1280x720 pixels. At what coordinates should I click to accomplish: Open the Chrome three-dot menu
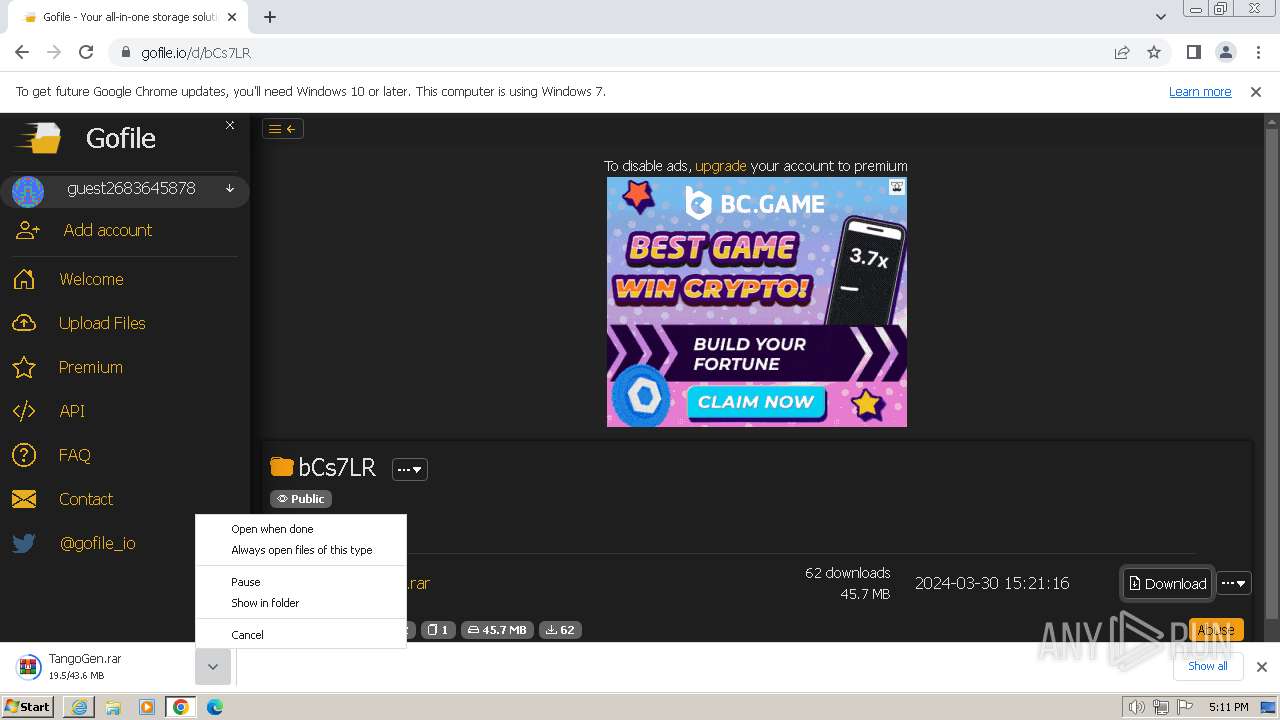click(1257, 52)
